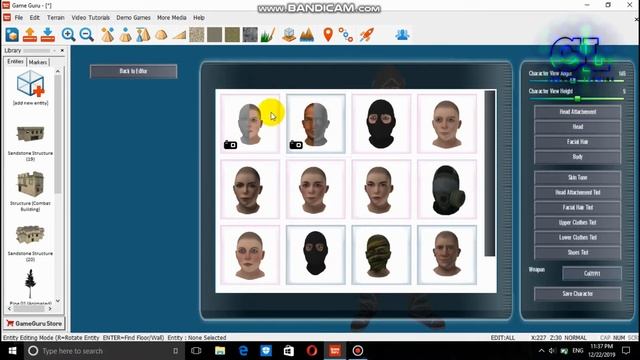Select the ramp terrain tool
This screenshot has height=360, width=640.
(179, 36)
